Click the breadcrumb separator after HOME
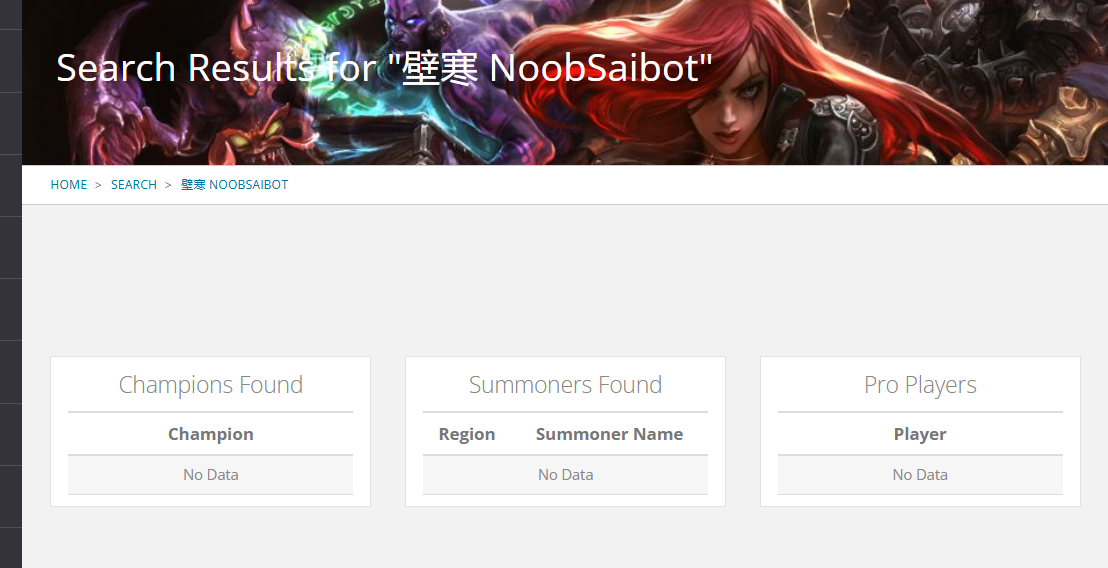1108x568 pixels. [x=98, y=185]
